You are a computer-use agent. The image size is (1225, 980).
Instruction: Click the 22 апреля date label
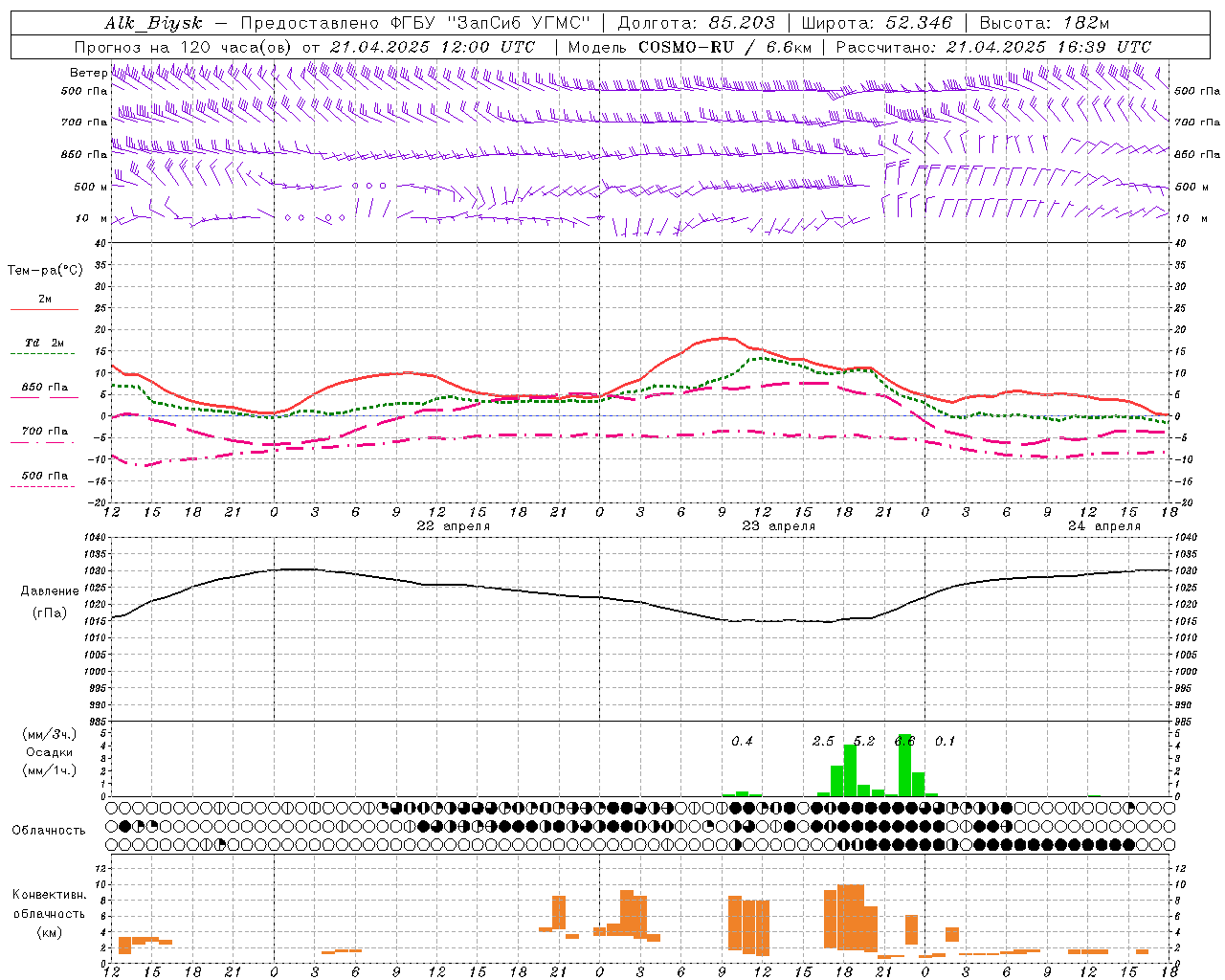(x=454, y=526)
